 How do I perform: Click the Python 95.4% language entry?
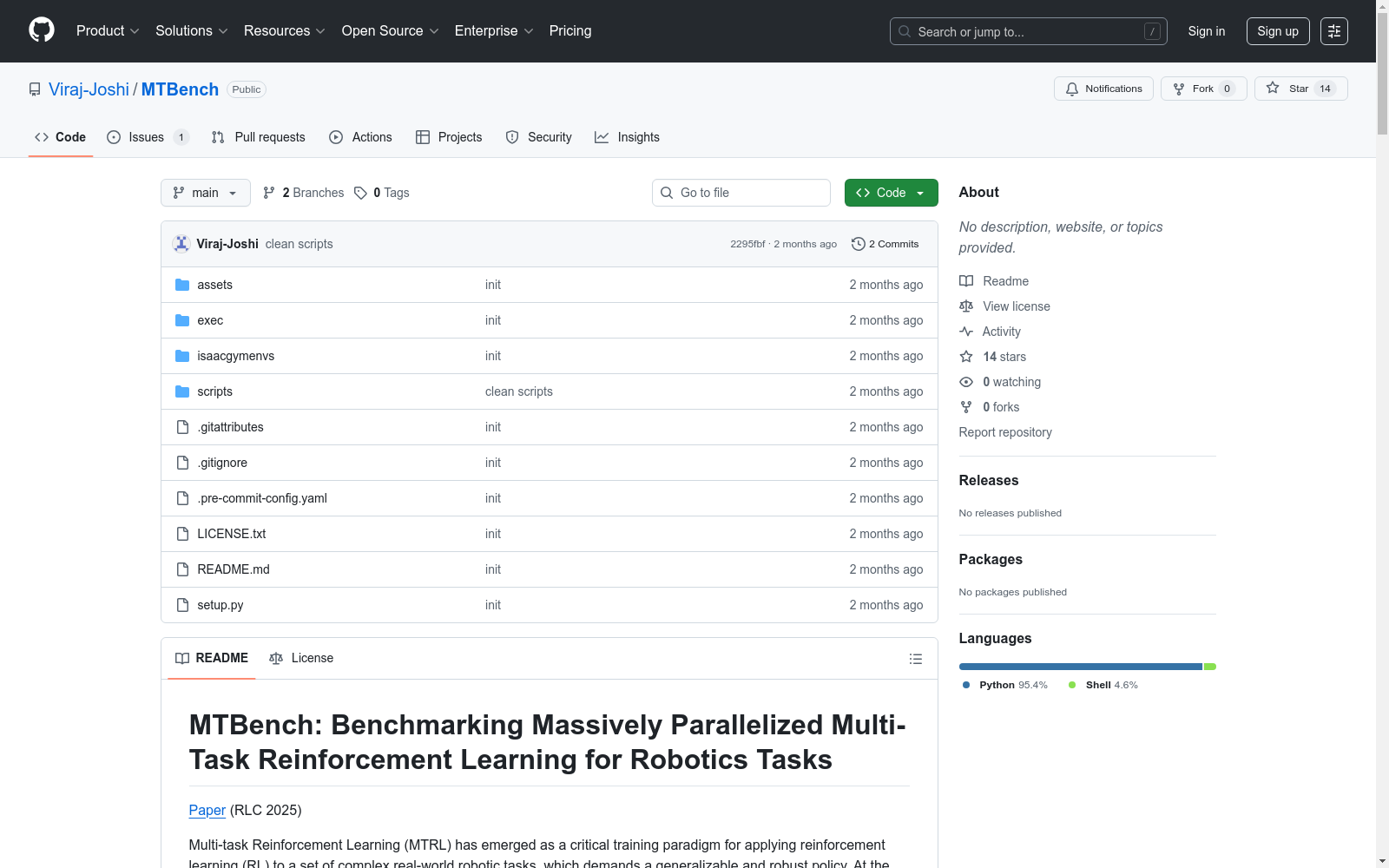click(x=1005, y=685)
